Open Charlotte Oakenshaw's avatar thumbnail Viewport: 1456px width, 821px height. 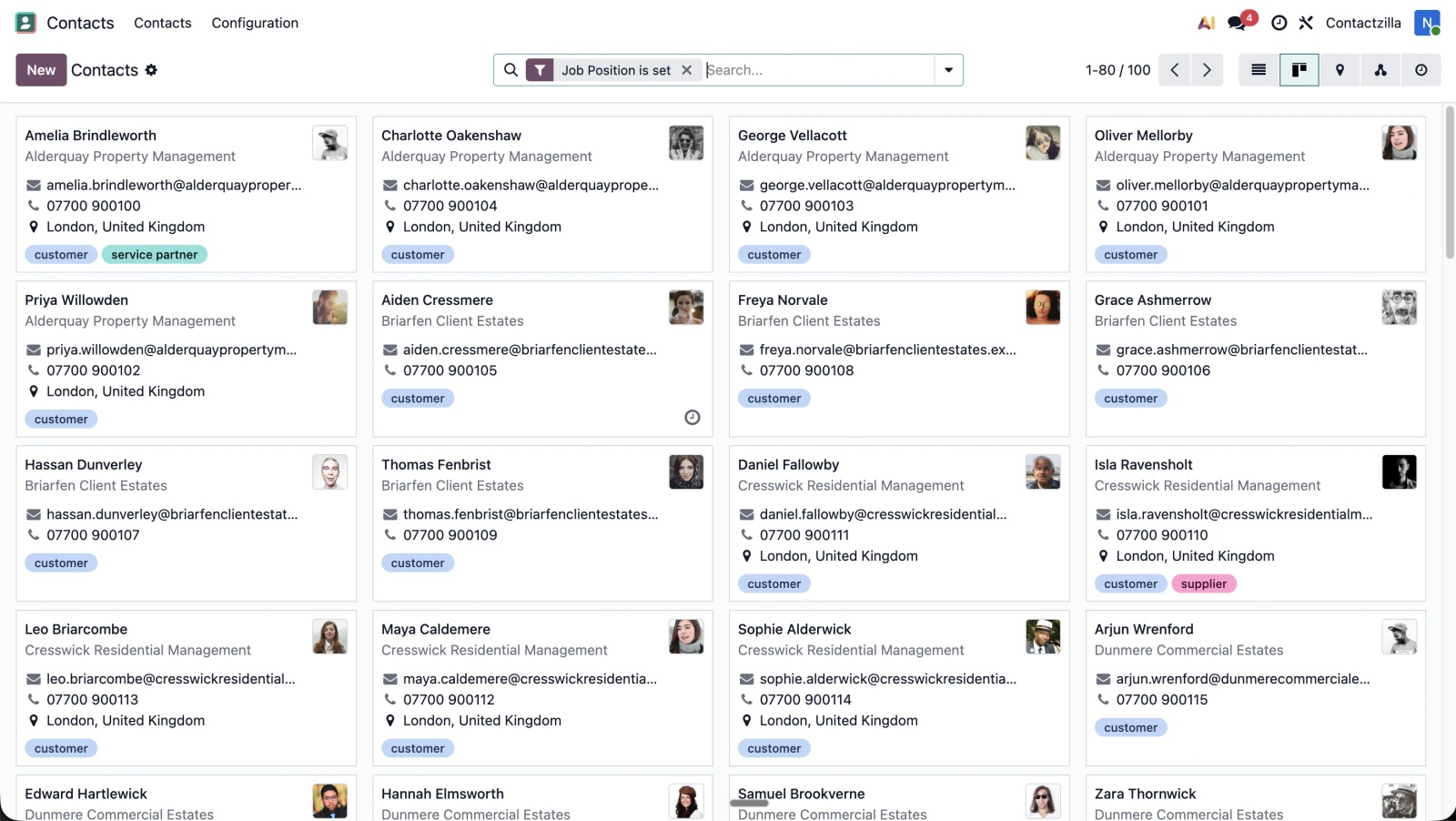click(686, 143)
